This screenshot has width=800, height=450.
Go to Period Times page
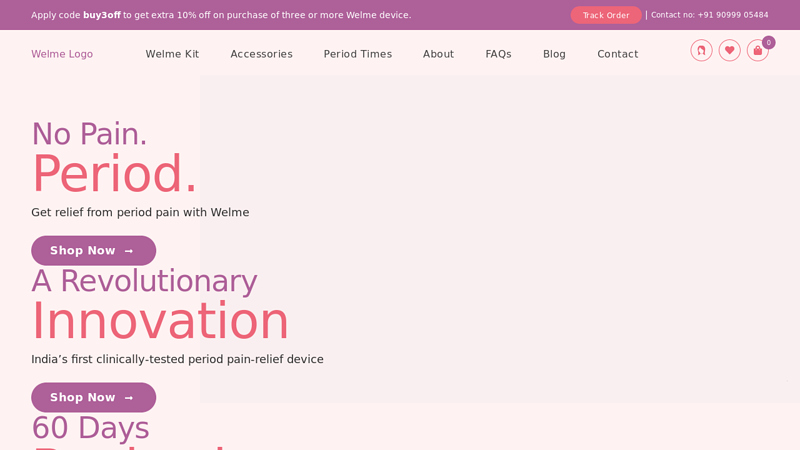[x=358, y=54]
